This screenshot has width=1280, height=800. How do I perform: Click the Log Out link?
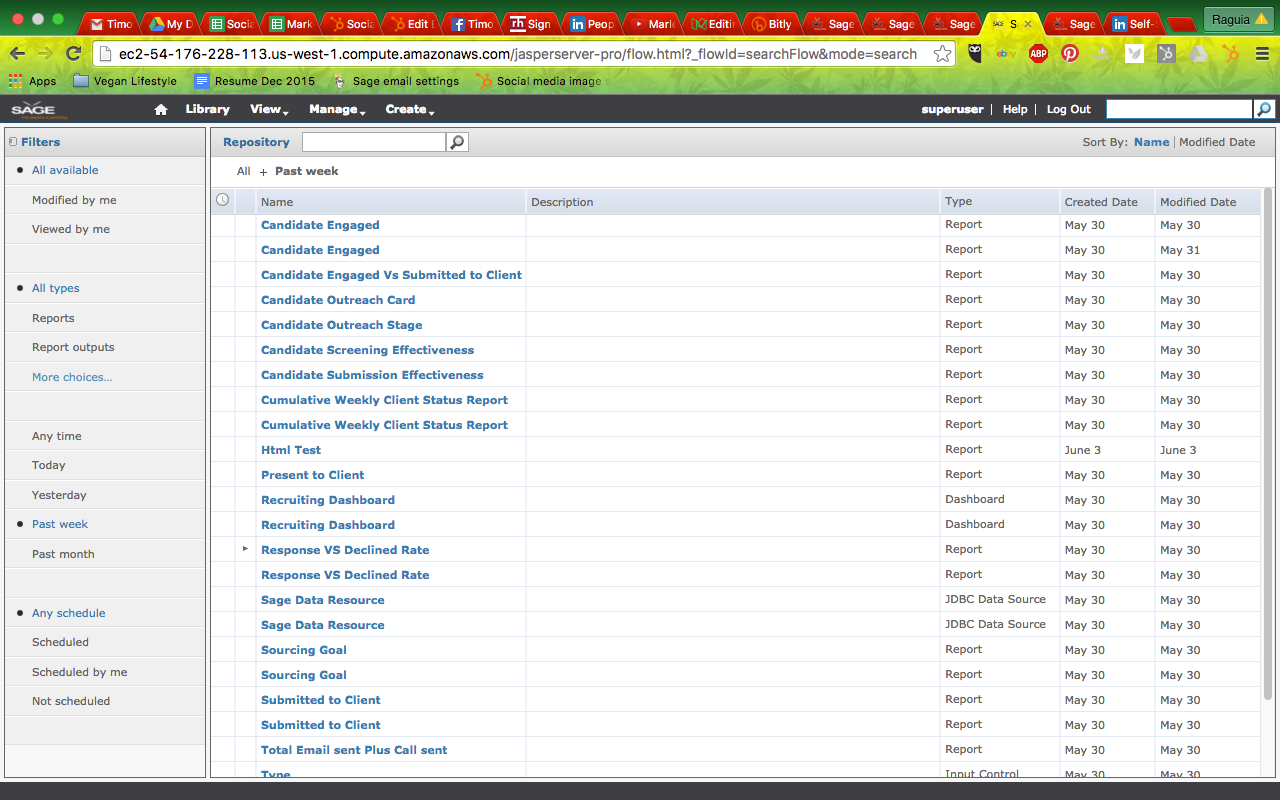1069,110
